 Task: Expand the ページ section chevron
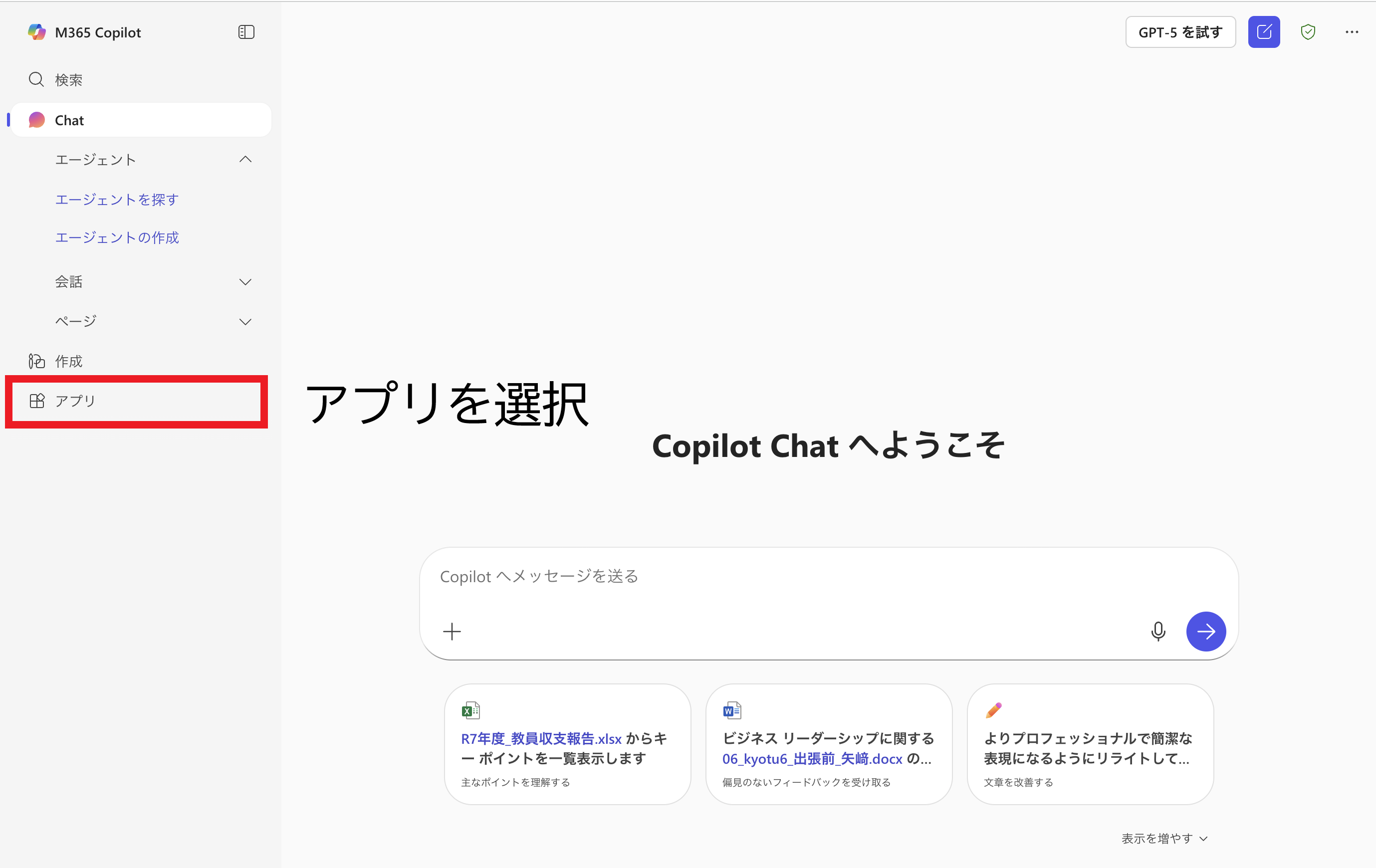(x=245, y=322)
